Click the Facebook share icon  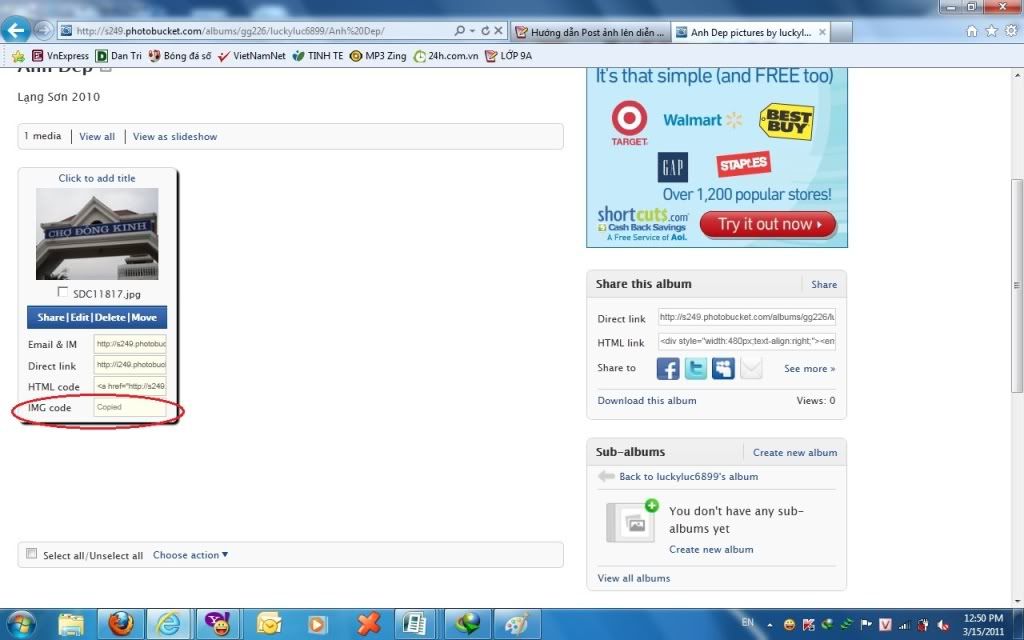(x=668, y=369)
